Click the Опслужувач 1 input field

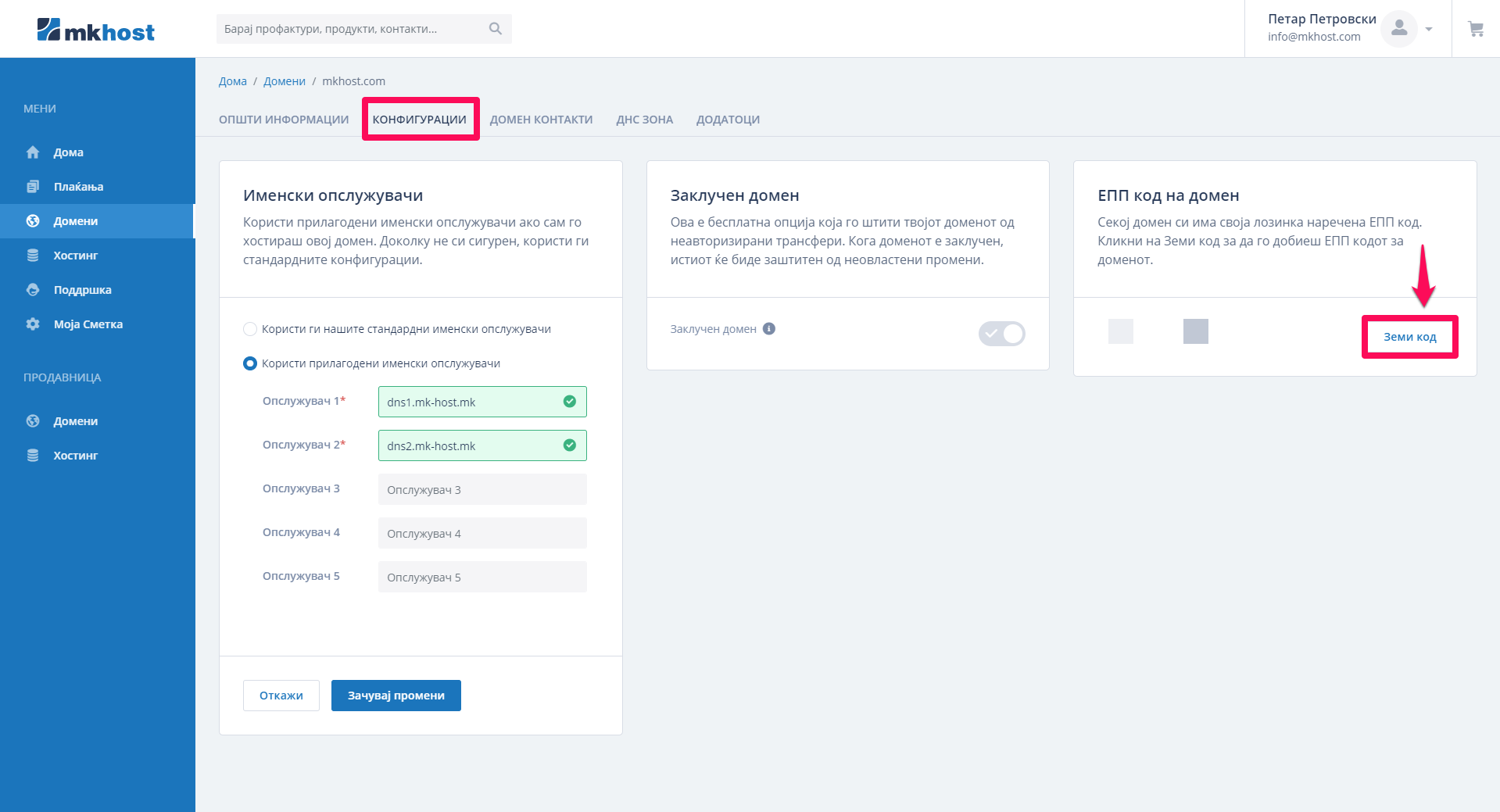click(x=482, y=402)
